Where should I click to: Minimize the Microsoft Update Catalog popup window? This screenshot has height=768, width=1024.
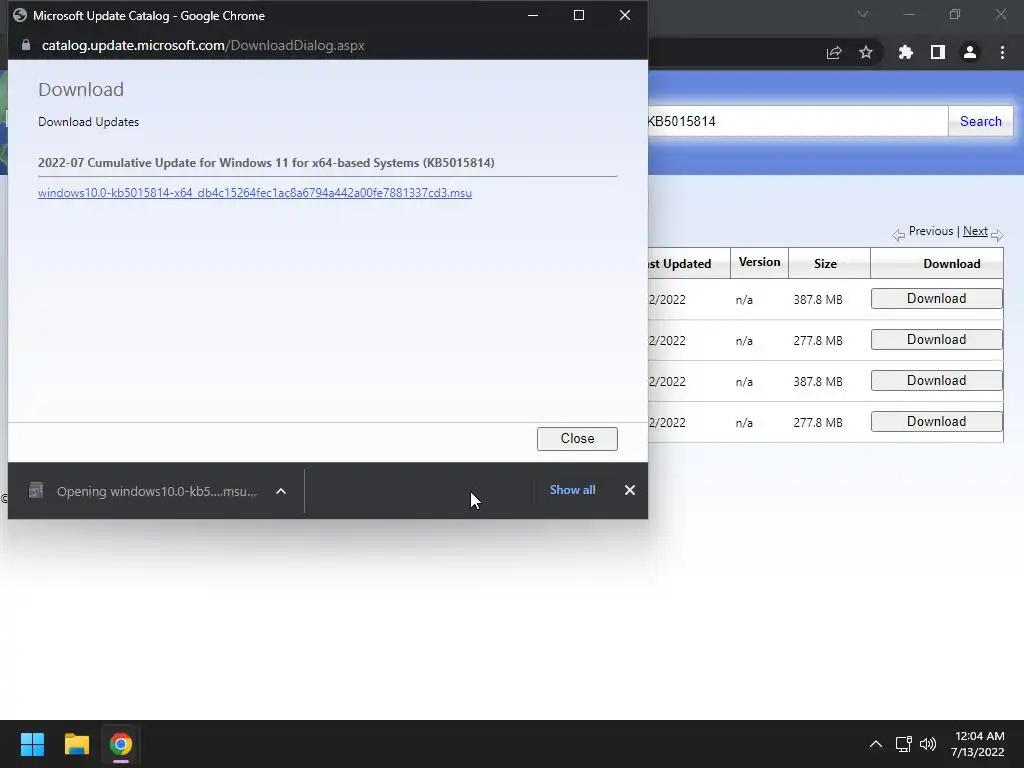pyautogui.click(x=533, y=15)
